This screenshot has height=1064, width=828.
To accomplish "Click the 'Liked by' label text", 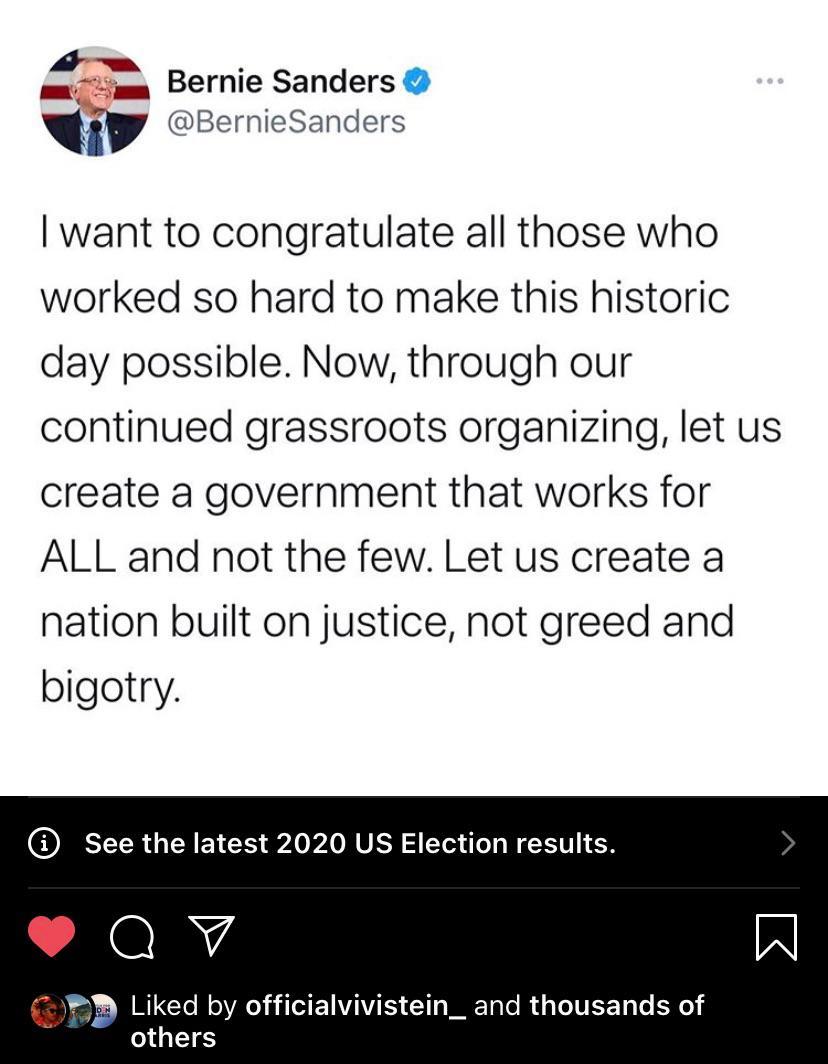I will coord(184,1005).
